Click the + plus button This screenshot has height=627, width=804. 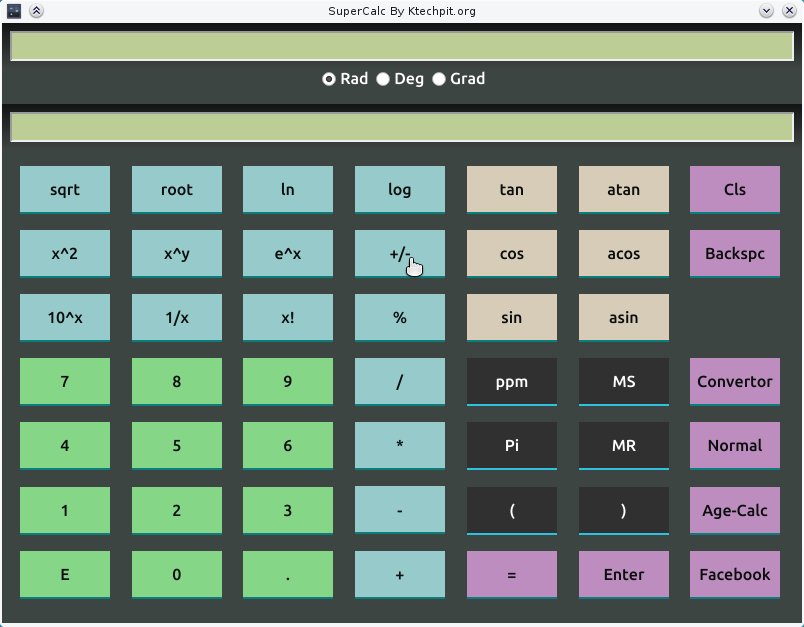400,575
